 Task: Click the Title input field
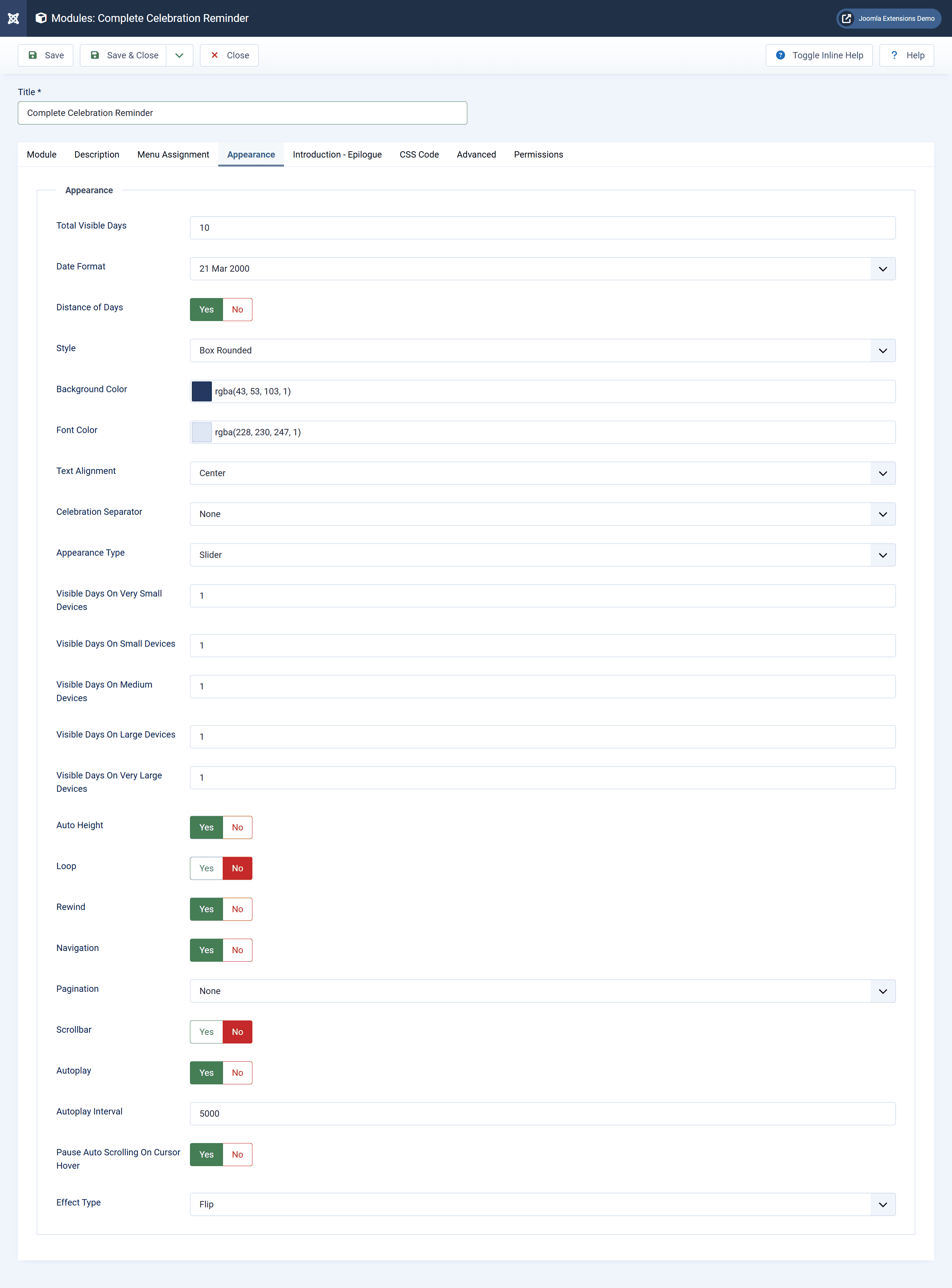click(x=242, y=113)
